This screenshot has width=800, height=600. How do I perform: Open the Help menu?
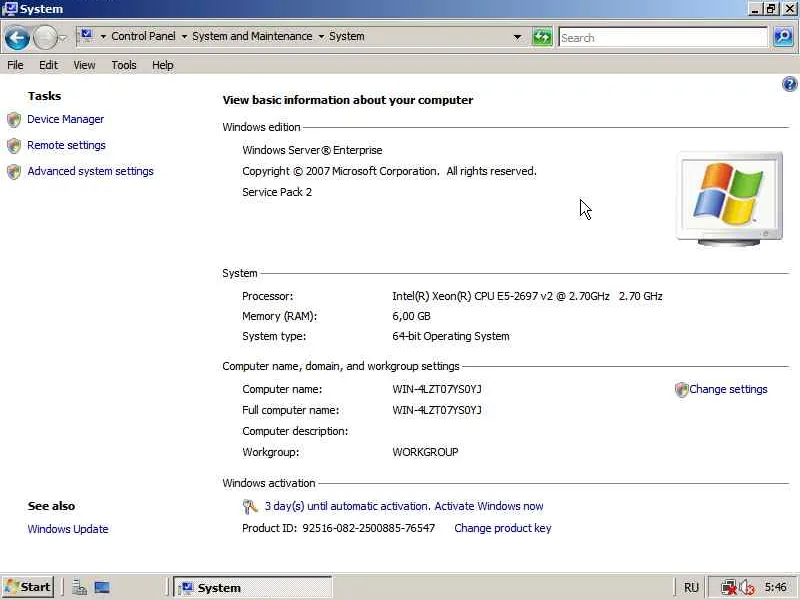163,65
